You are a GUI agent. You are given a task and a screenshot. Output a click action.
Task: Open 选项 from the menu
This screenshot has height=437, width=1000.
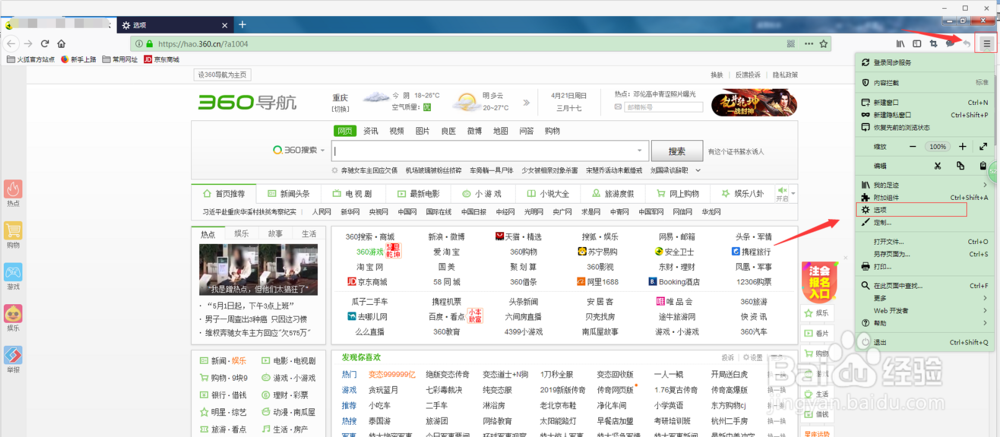point(925,209)
